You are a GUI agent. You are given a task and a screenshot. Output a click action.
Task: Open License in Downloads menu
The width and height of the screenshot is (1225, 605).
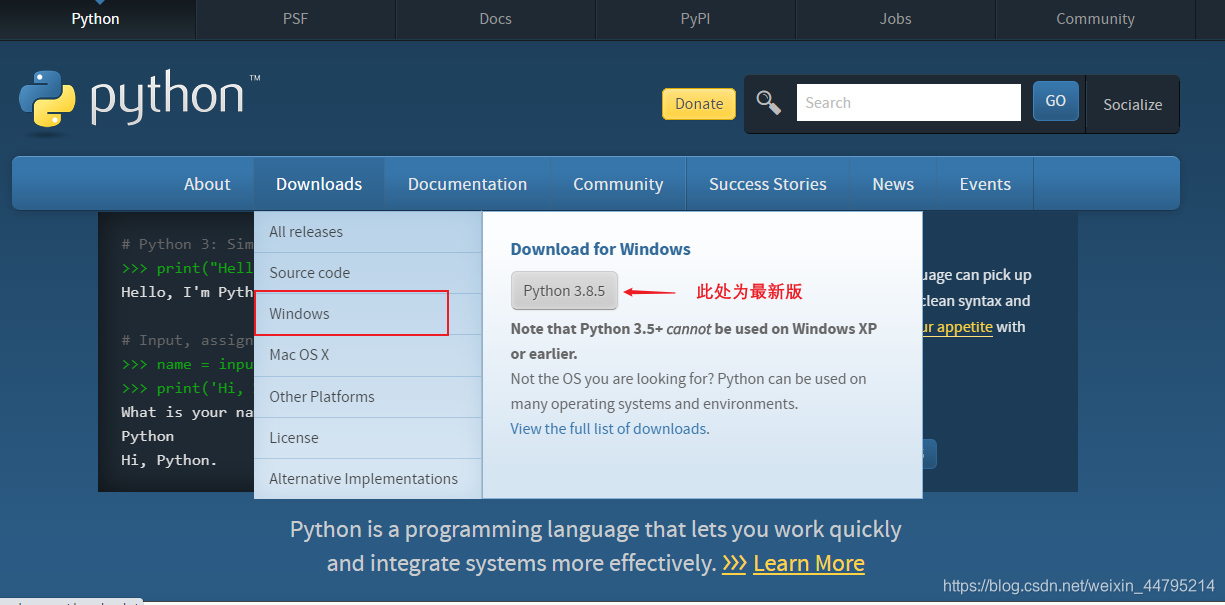pyautogui.click(x=368, y=438)
